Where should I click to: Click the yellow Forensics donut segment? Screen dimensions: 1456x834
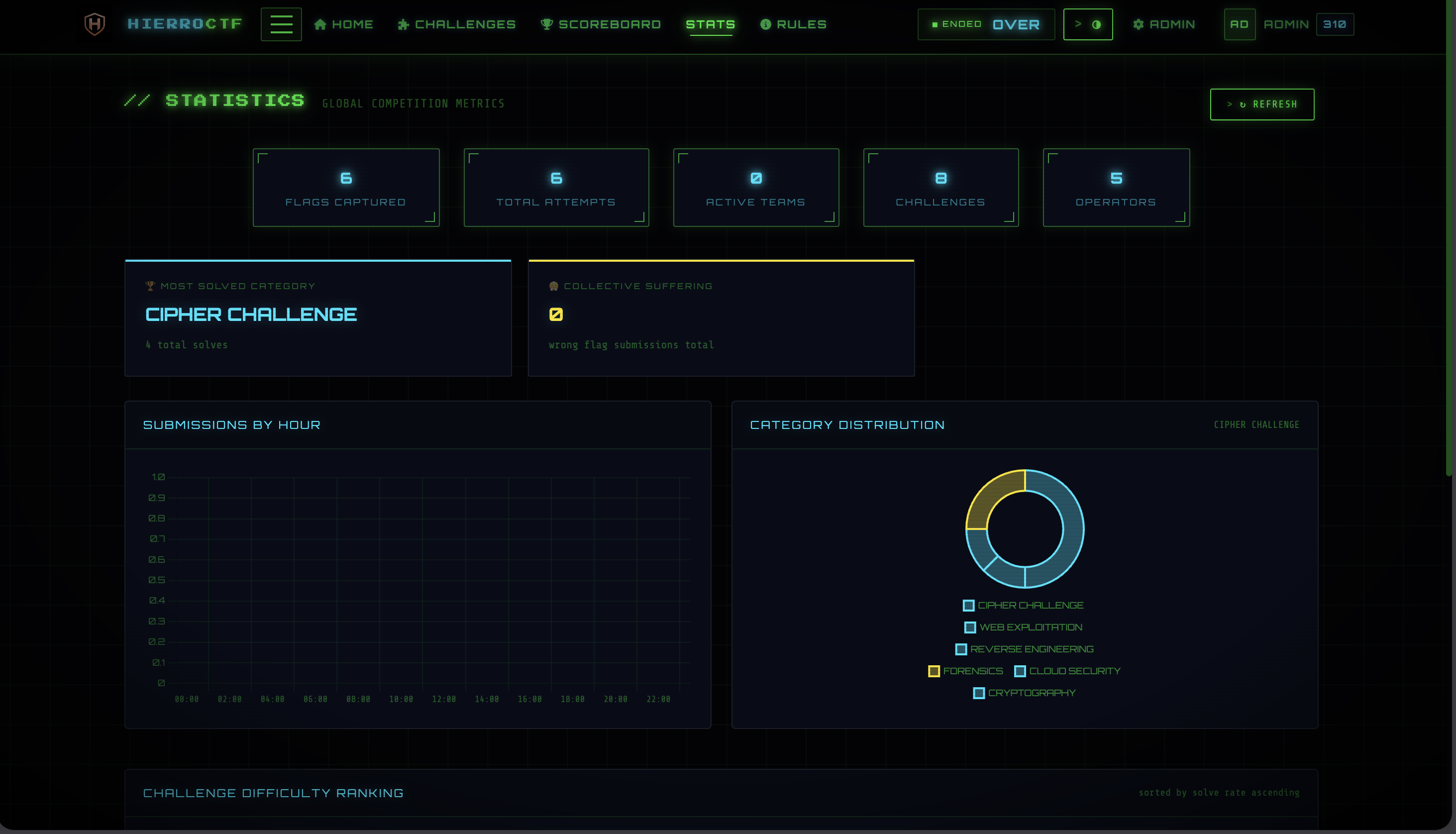(990, 494)
